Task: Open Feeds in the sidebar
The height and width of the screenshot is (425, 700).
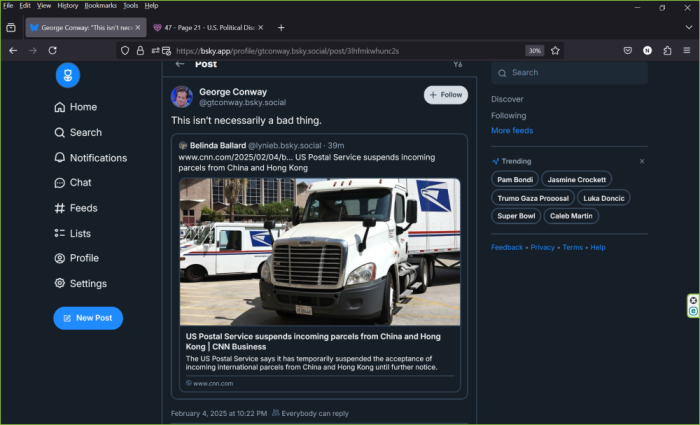Action: [x=75, y=208]
